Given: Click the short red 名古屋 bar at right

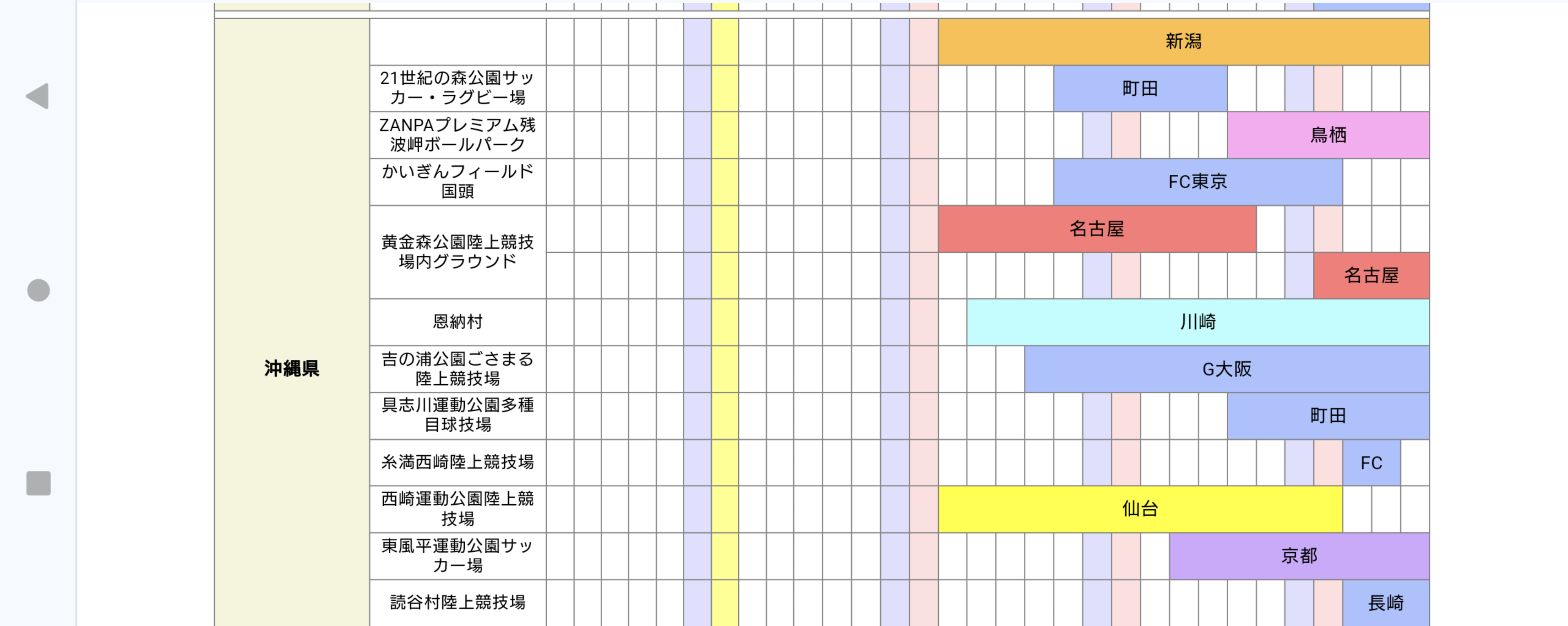Looking at the screenshot, I should (x=1372, y=276).
